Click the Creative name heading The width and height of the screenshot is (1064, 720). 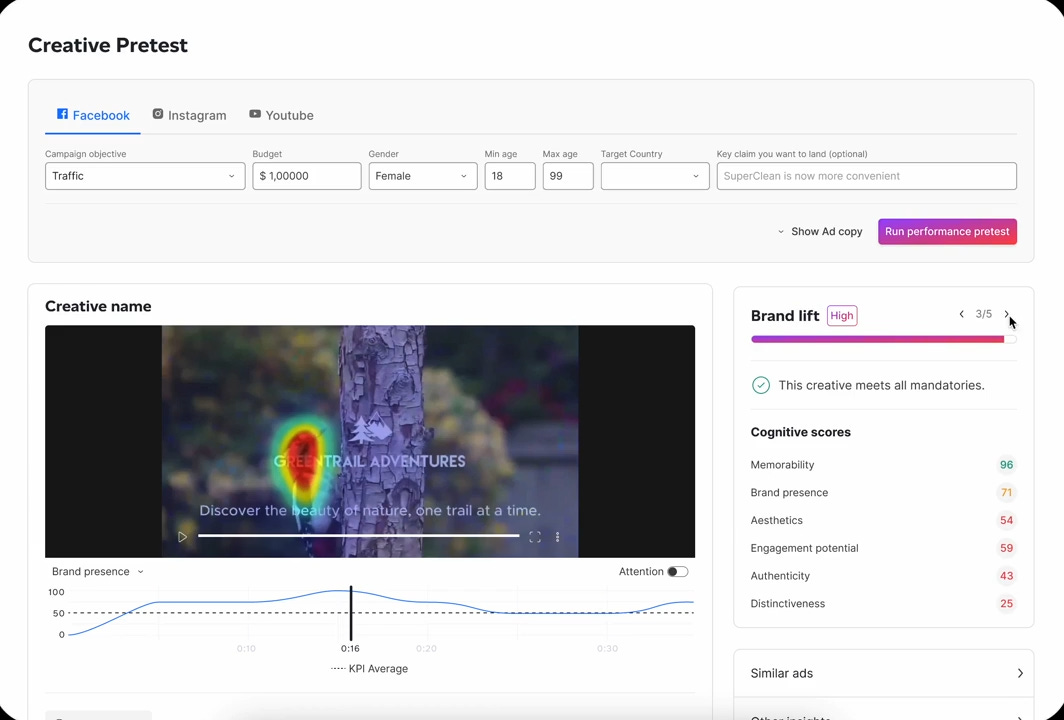98,306
